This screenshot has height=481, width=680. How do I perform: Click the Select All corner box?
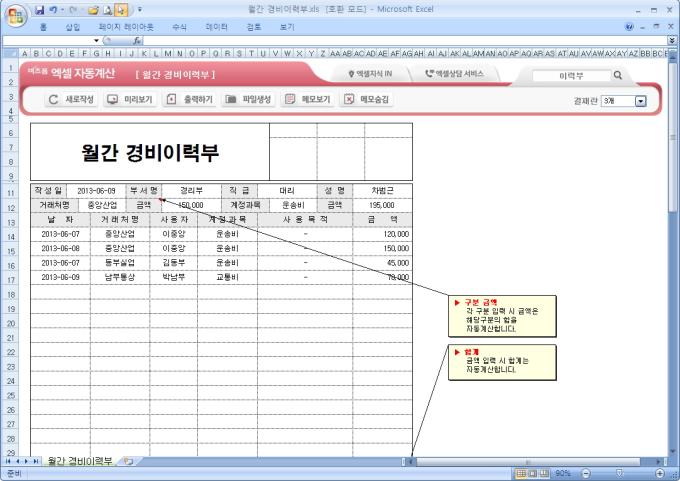click(11, 53)
